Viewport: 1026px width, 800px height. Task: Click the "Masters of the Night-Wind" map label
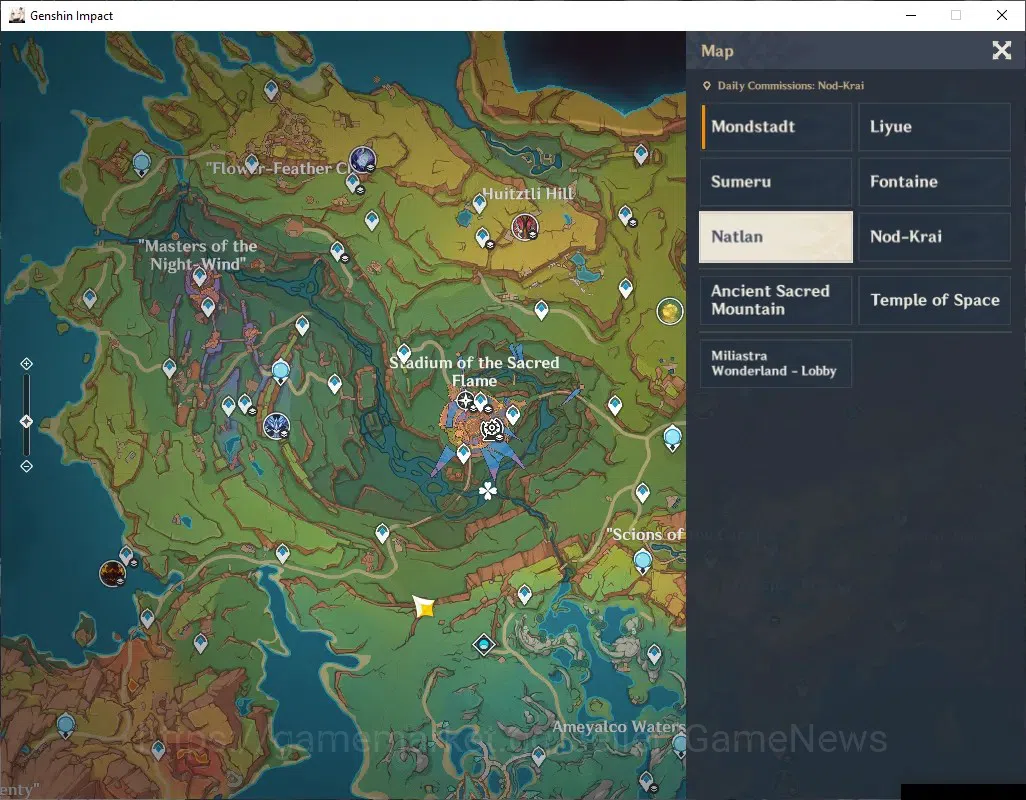pos(198,255)
